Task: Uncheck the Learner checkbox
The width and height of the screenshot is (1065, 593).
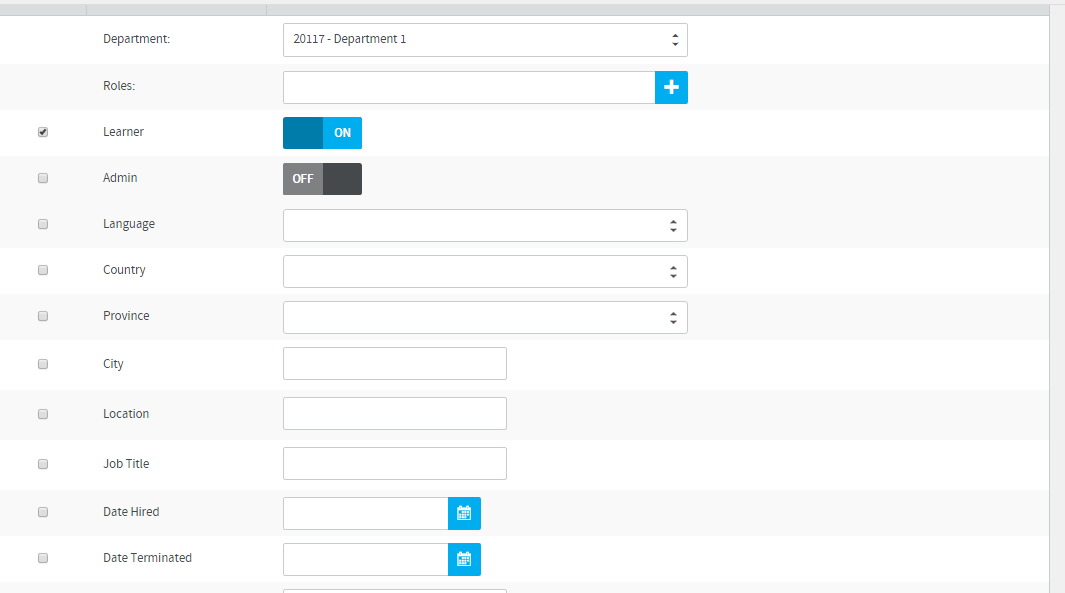Action: click(43, 132)
